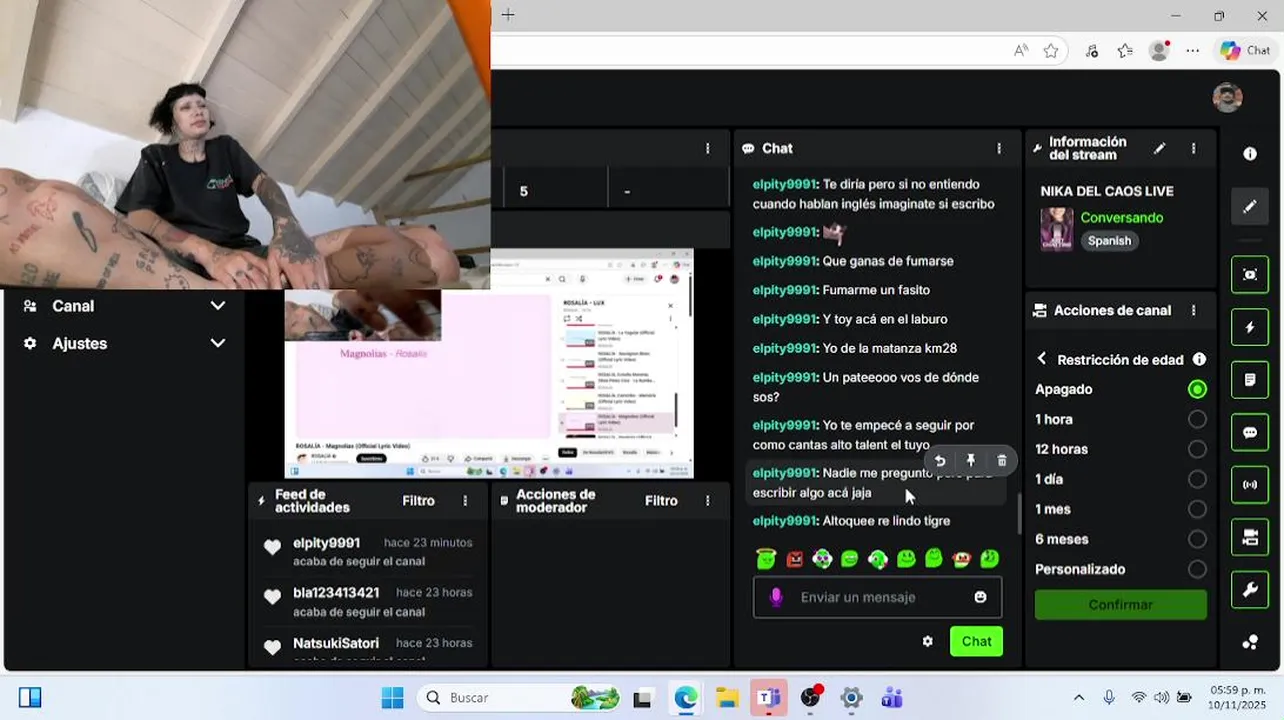Select the 12 horas radio option

pos(1197,449)
